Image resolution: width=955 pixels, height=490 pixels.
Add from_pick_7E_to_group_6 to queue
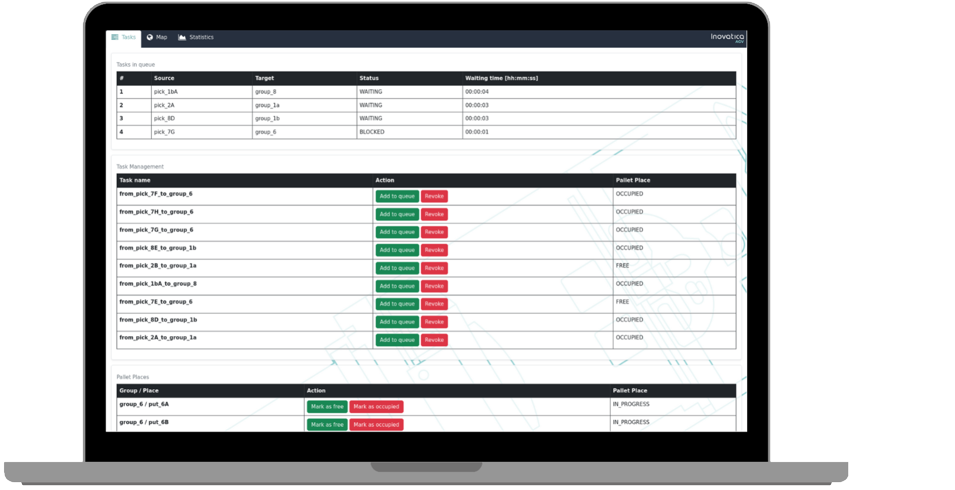[397, 304]
